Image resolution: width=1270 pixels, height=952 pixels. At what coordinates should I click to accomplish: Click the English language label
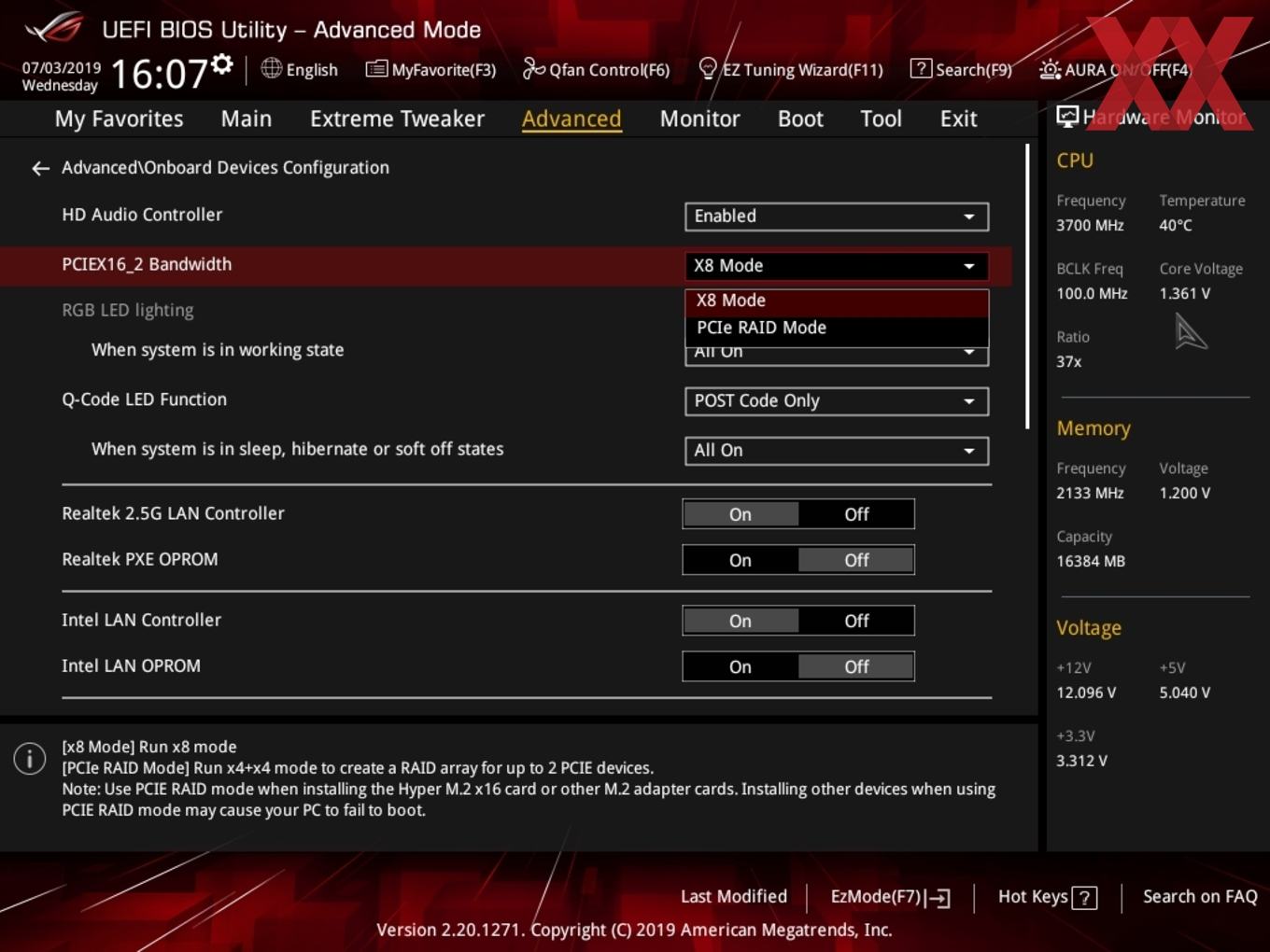coord(312,70)
